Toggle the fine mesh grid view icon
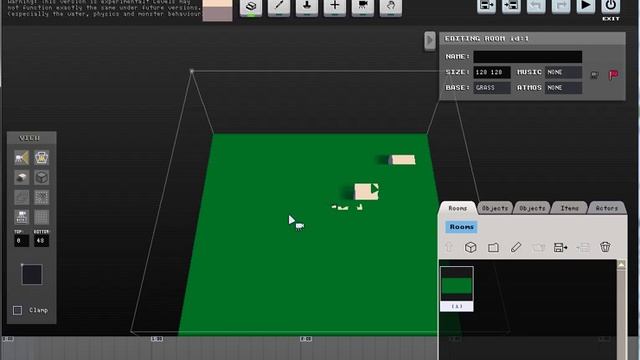640x360 pixels. (41, 217)
